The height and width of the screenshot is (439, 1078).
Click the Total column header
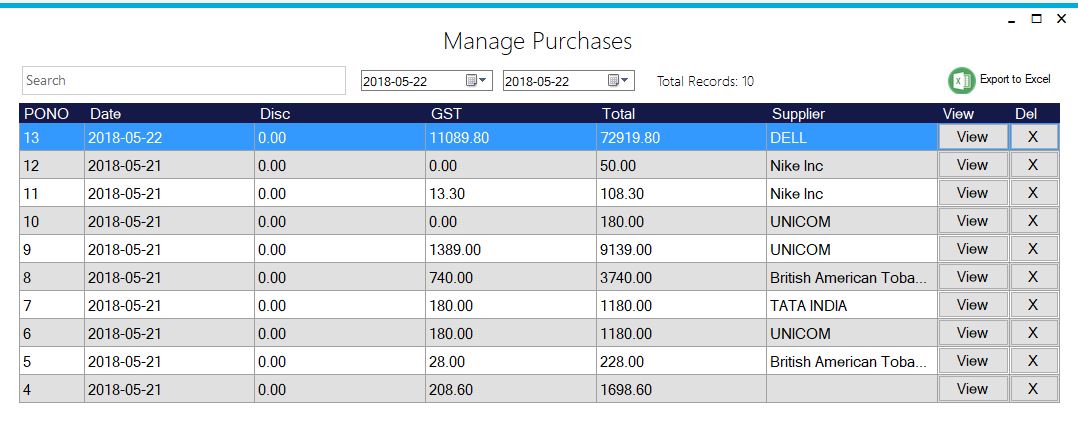click(x=618, y=114)
